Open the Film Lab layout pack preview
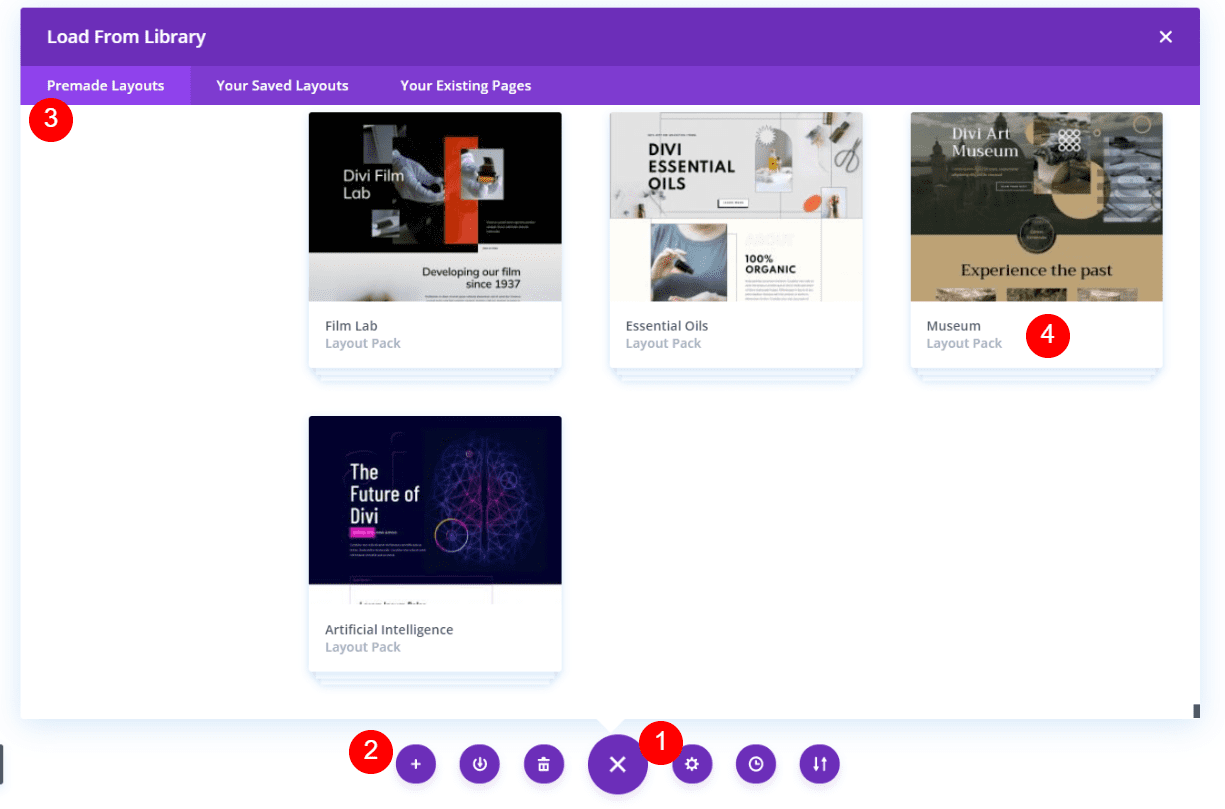This screenshot has width=1225, height=809. [435, 207]
